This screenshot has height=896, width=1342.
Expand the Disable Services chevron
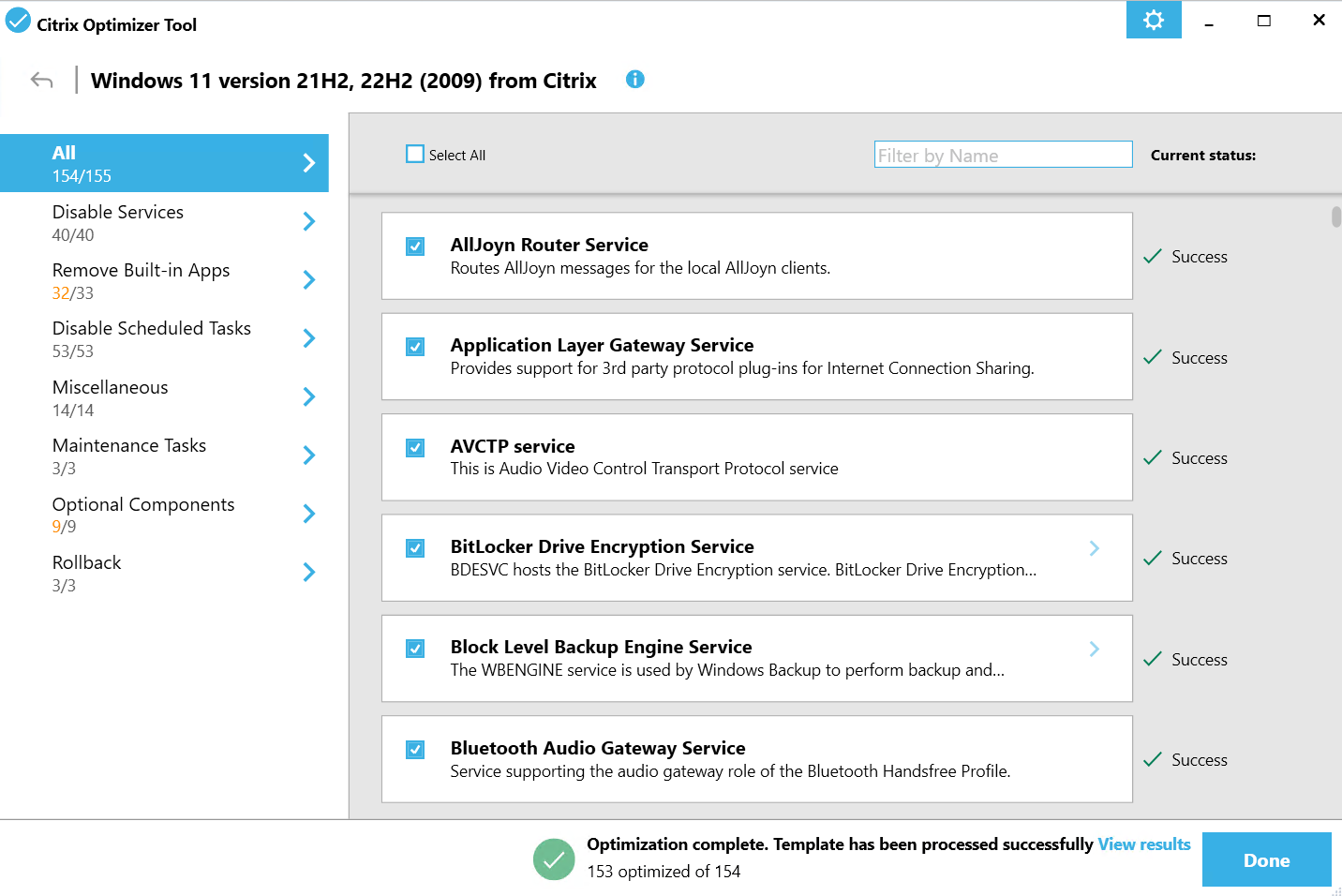pyautogui.click(x=309, y=221)
